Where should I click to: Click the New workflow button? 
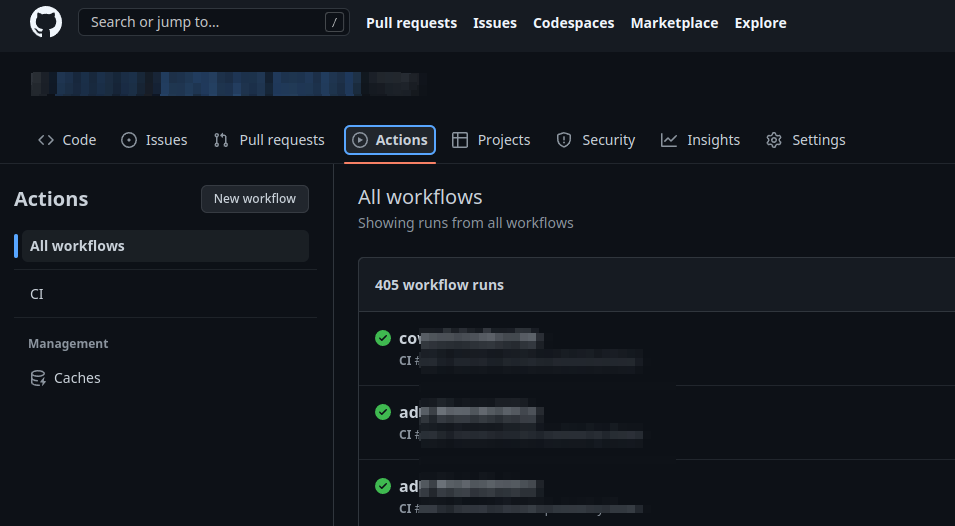coord(255,199)
